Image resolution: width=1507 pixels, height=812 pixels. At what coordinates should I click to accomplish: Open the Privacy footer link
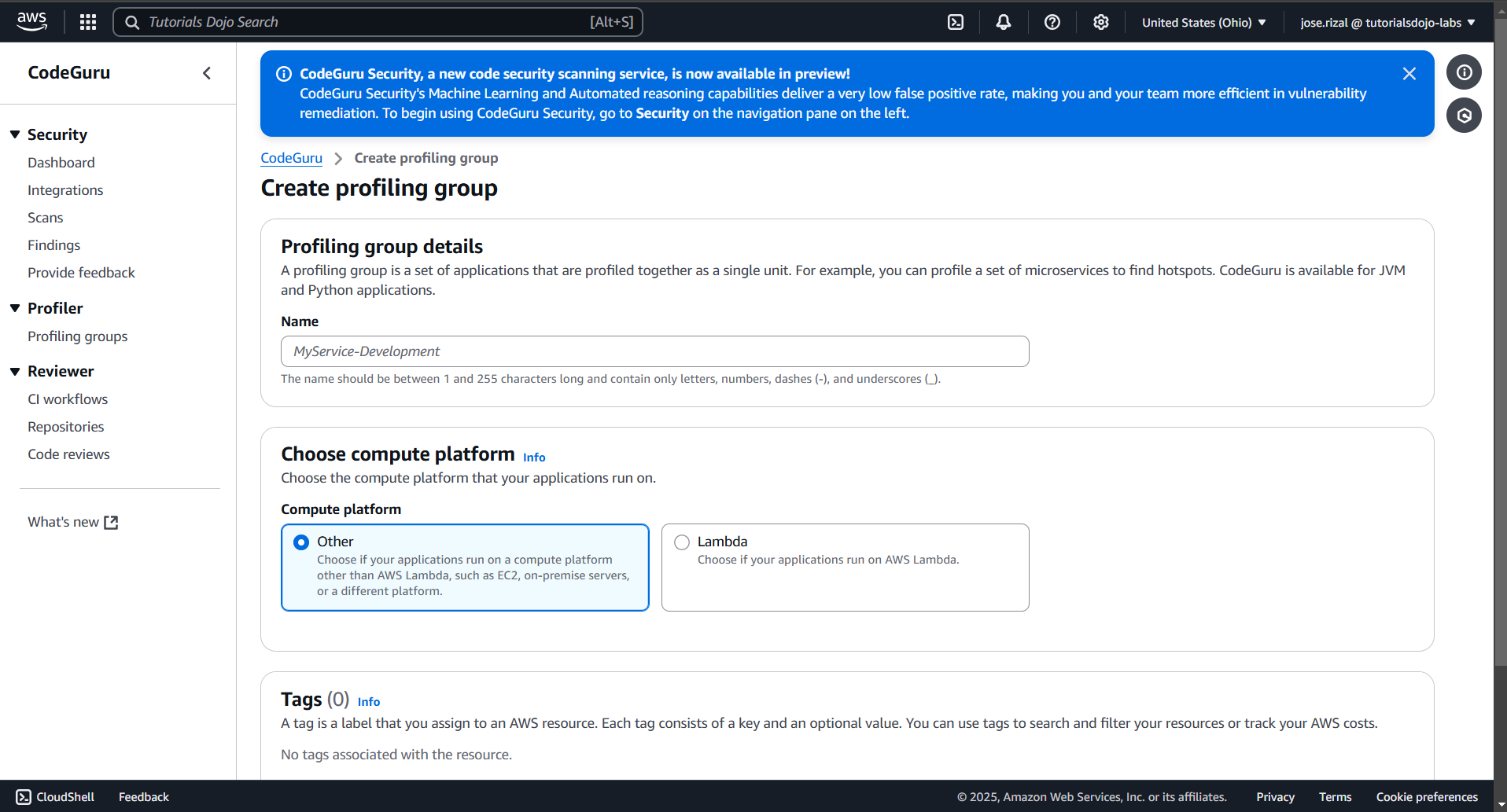click(x=1275, y=797)
